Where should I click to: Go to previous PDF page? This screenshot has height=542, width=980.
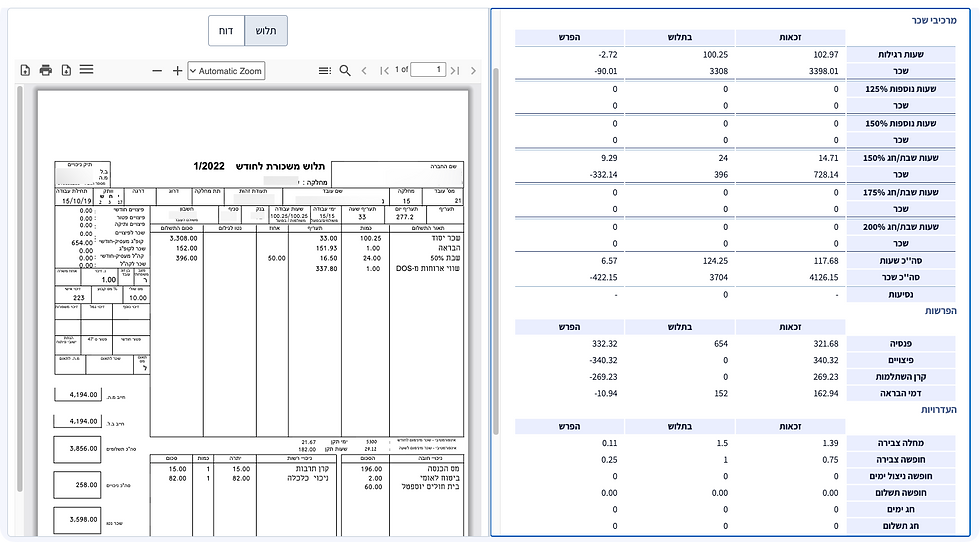point(364,71)
